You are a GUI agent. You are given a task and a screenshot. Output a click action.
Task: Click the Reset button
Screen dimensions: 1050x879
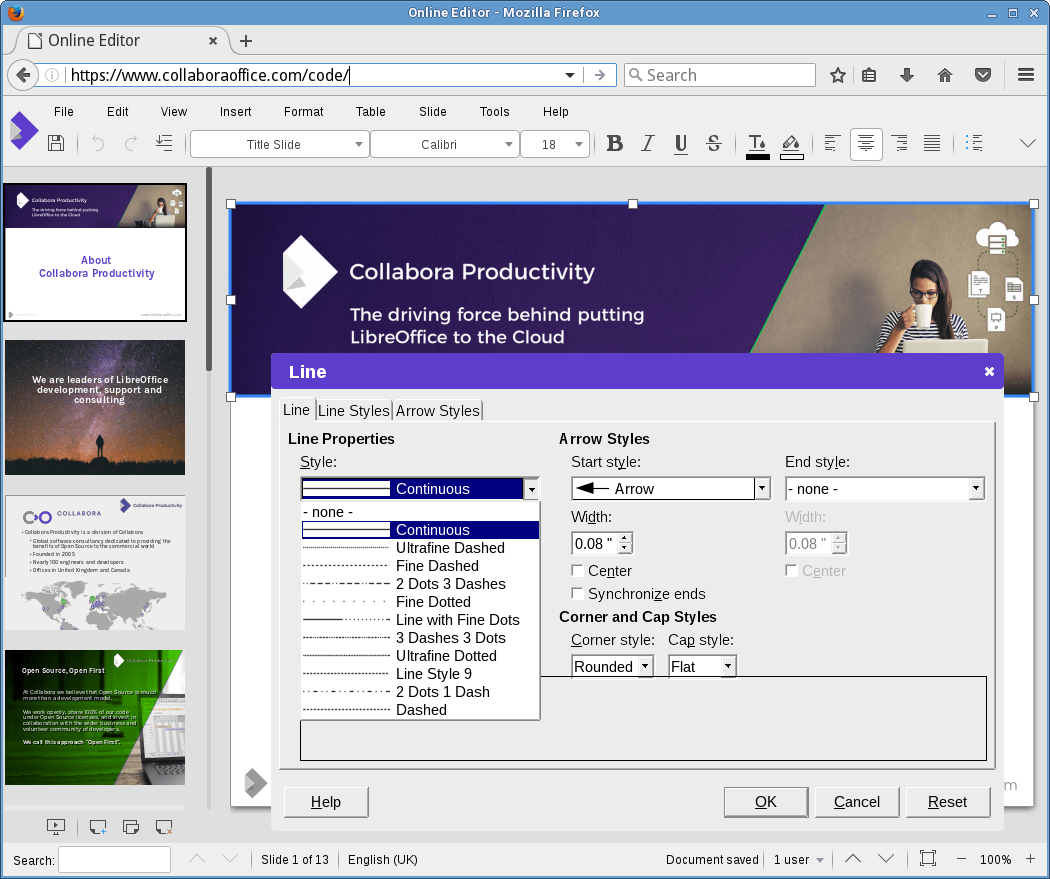pos(947,802)
